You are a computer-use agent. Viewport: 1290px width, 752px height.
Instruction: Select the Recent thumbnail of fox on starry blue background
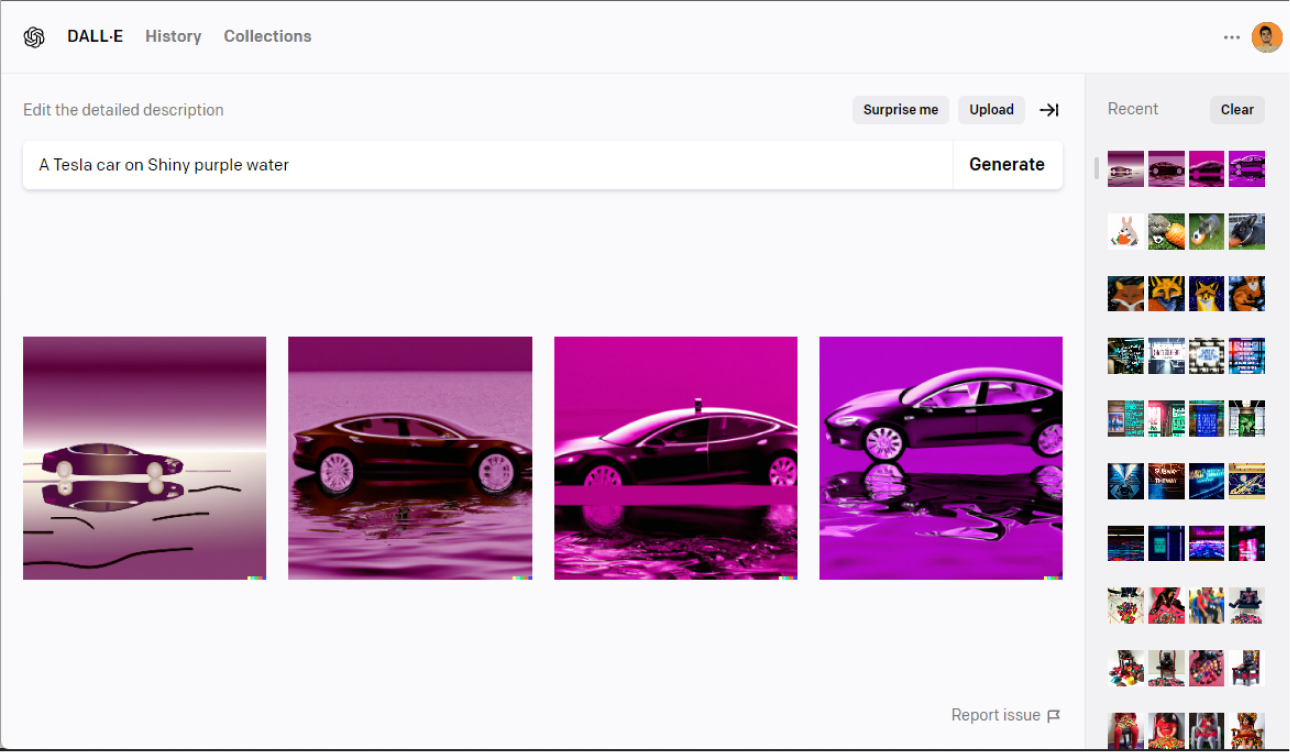point(1207,294)
